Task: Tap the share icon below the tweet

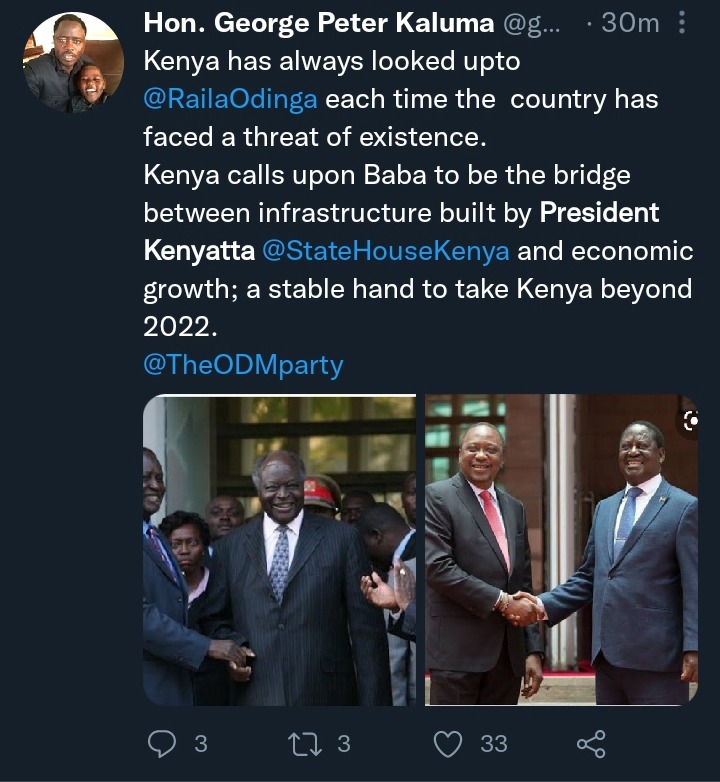Action: click(x=591, y=744)
